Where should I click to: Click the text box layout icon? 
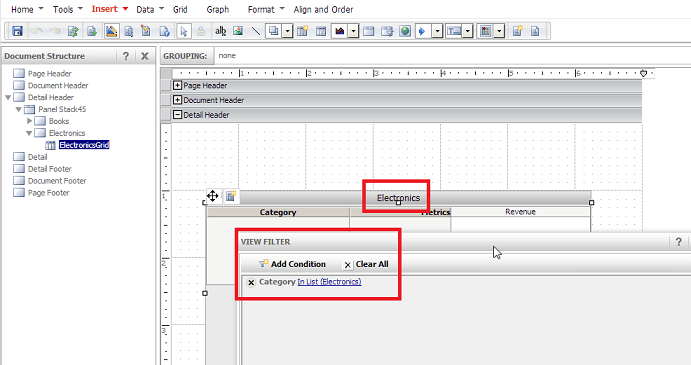click(x=454, y=31)
